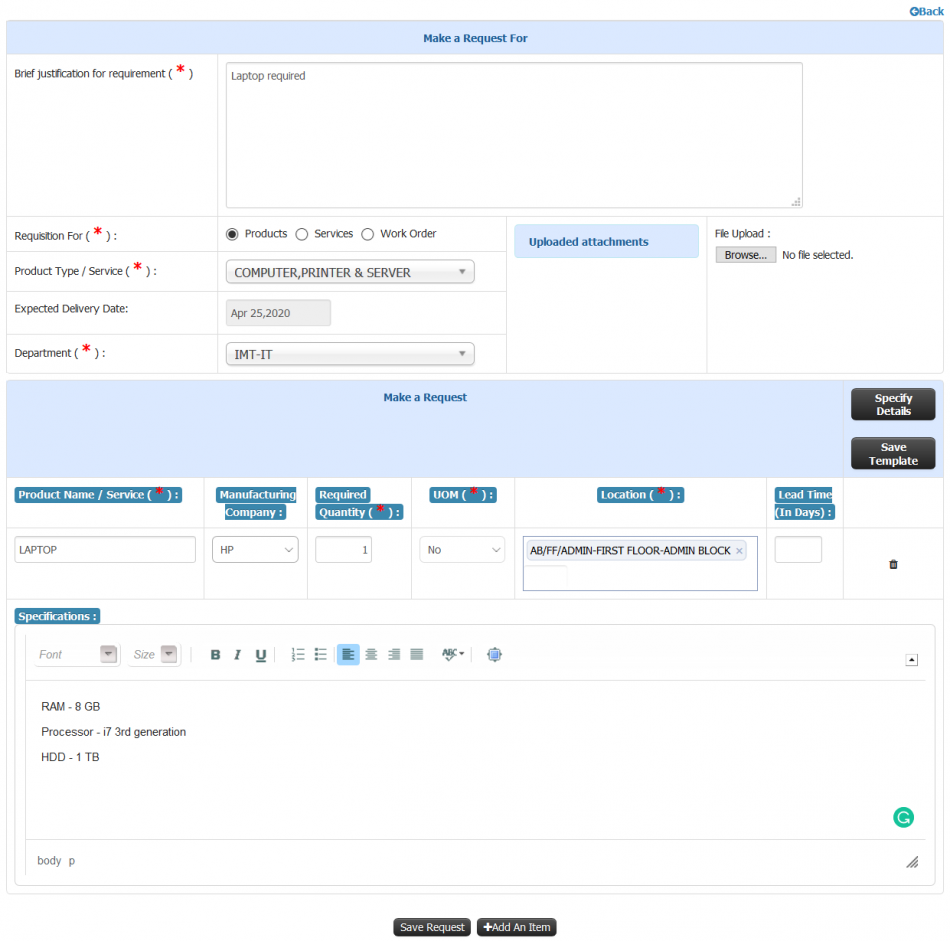
Task: Align text left in editor
Action: (x=348, y=654)
